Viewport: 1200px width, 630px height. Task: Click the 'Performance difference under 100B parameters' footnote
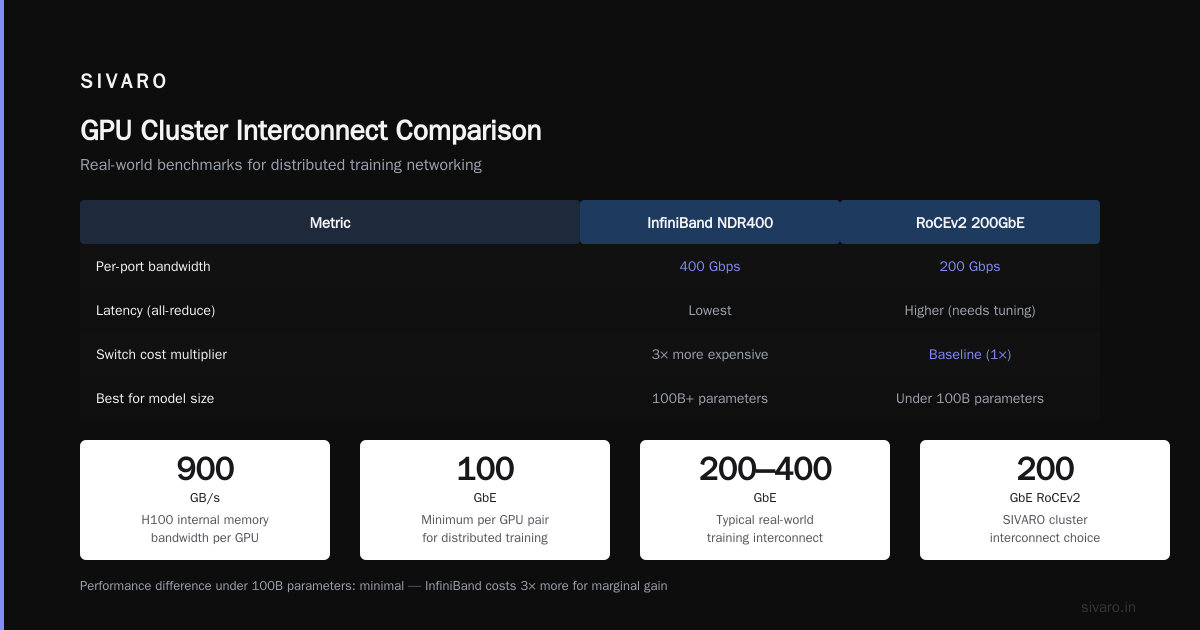(373, 586)
